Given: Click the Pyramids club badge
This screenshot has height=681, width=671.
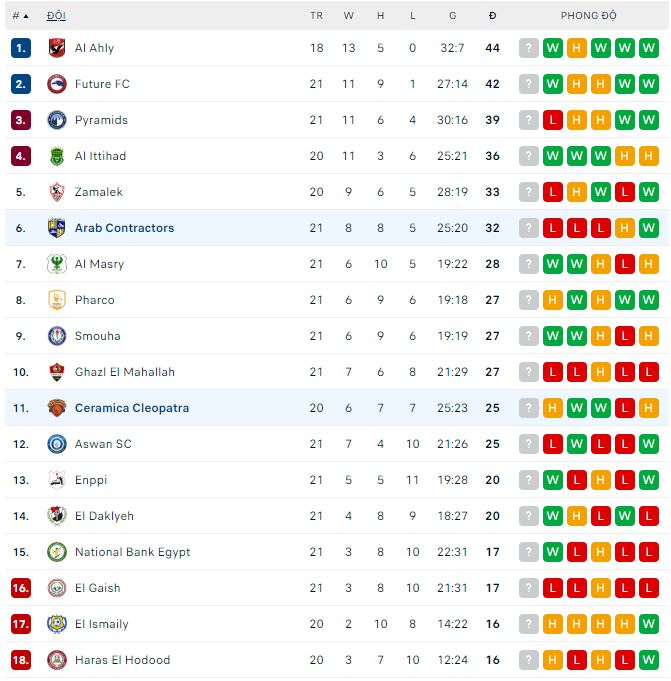Looking at the screenshot, I should click(x=56, y=120).
